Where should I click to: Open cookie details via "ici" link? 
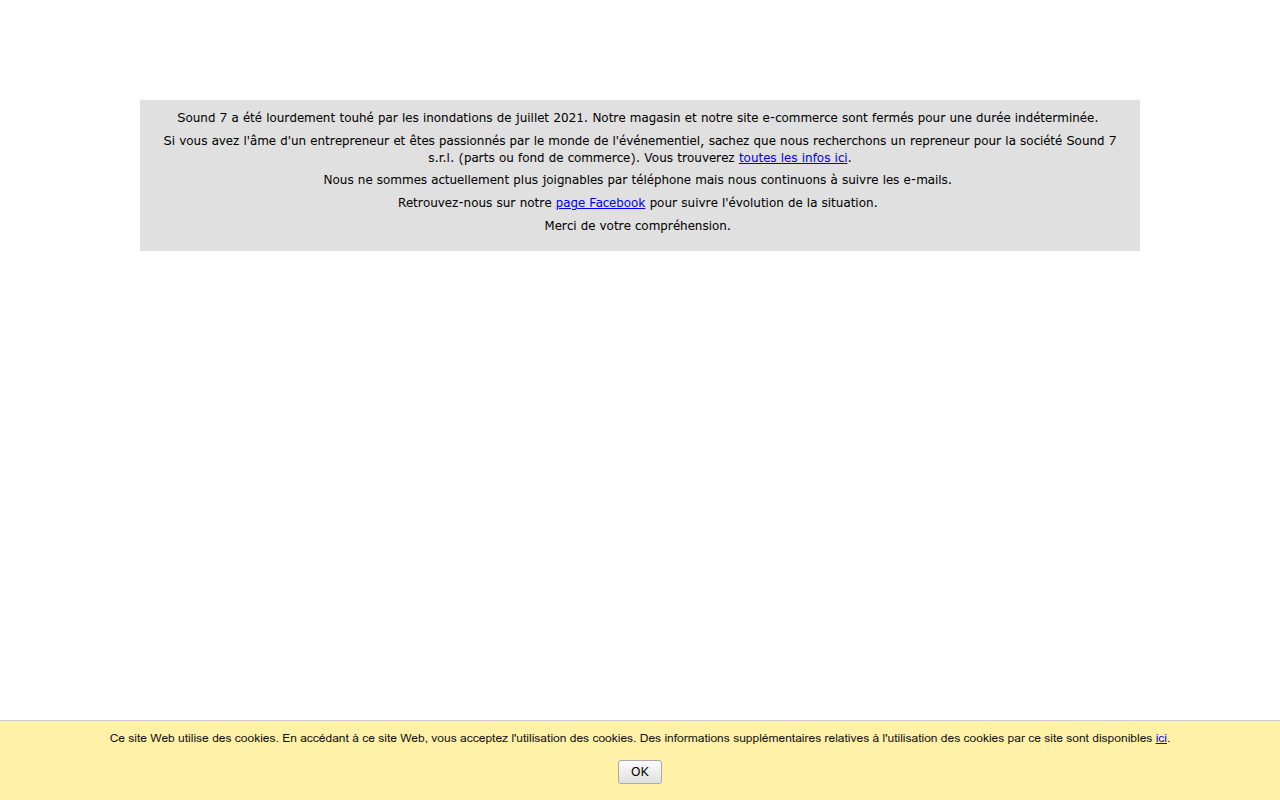1161,739
